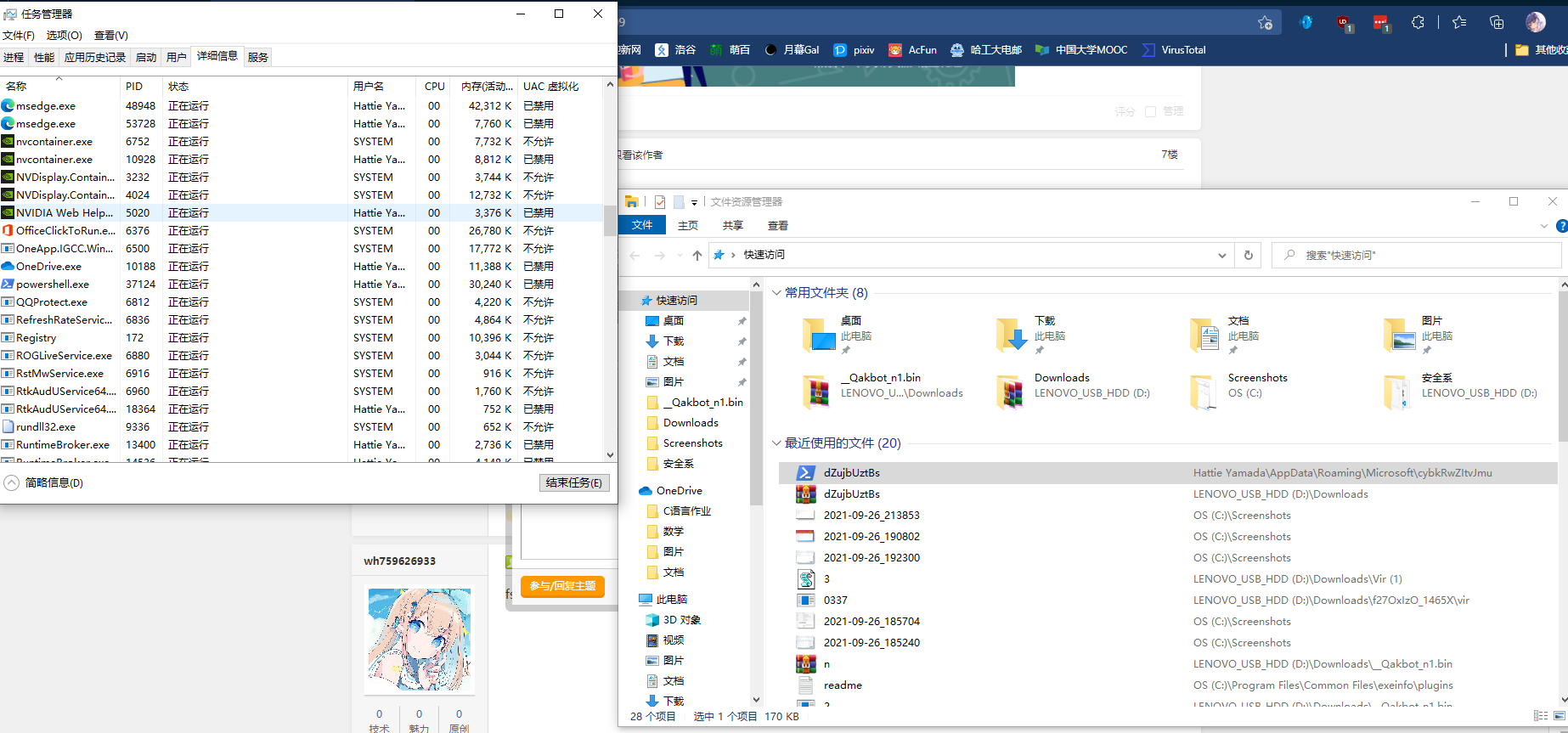This screenshot has height=733, width=1568.
Task: Click the Explorer forward navigation arrow
Action: point(660,255)
